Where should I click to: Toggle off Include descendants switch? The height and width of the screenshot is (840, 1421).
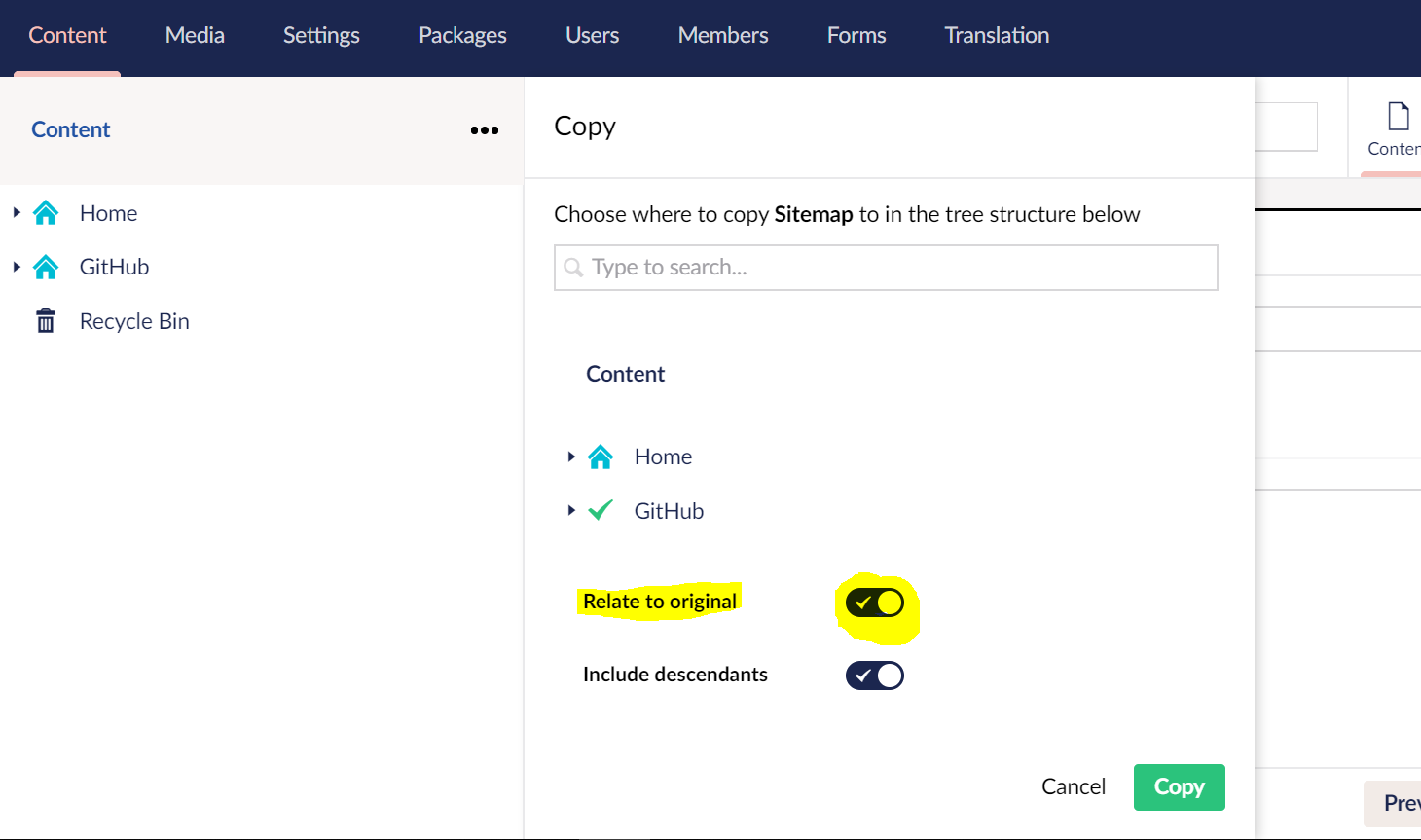pyautogui.click(x=875, y=676)
